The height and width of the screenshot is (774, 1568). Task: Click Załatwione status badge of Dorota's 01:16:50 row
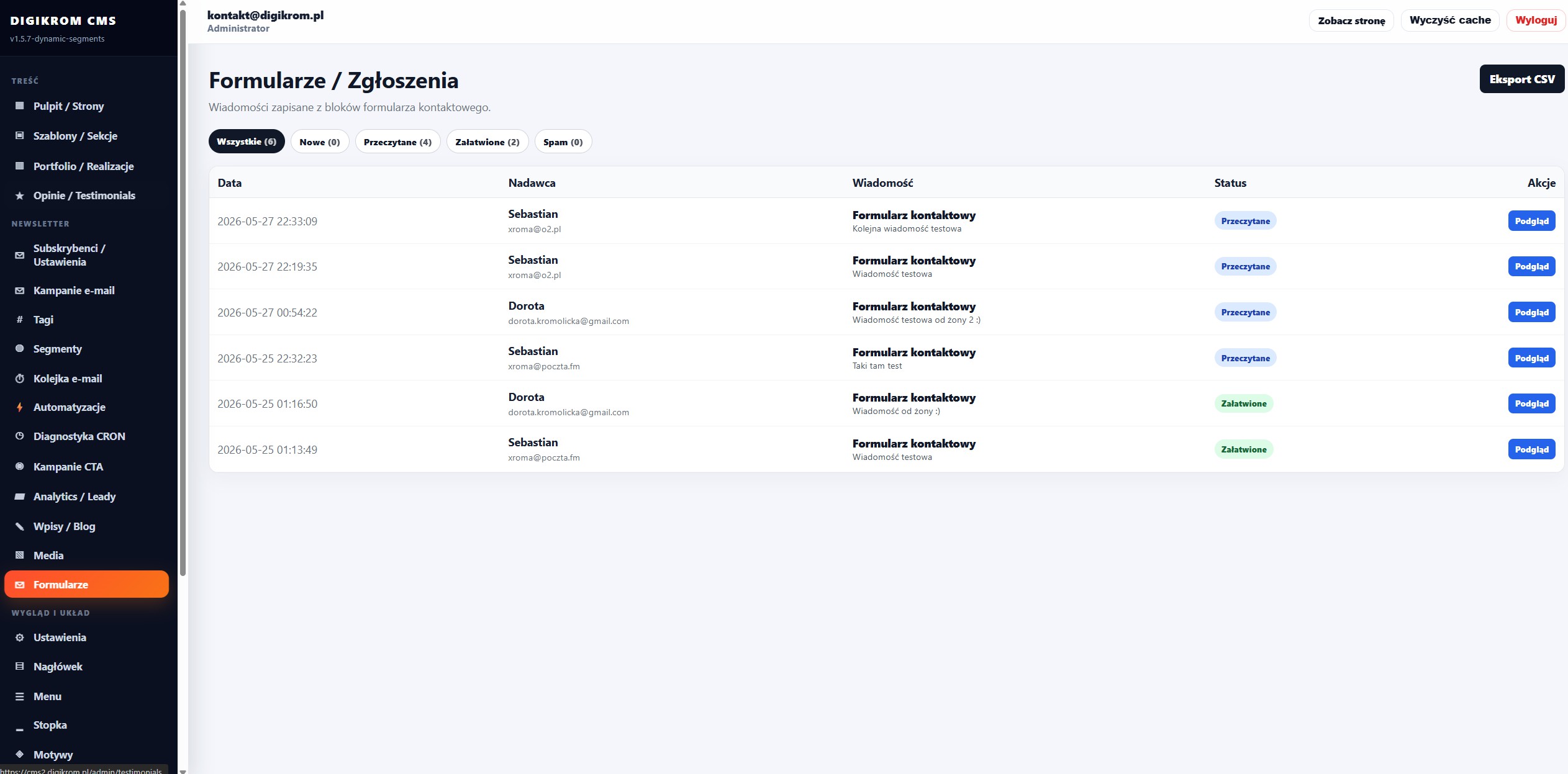click(x=1244, y=403)
